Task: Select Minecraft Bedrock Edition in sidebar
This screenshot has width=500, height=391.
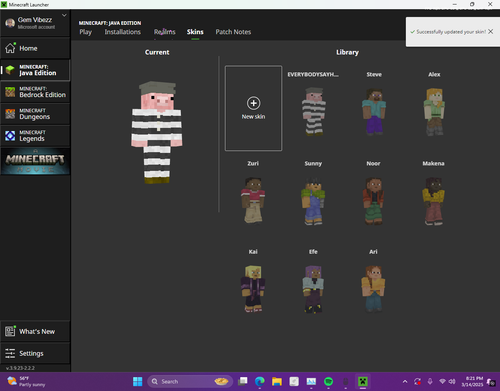Action: click(x=35, y=92)
